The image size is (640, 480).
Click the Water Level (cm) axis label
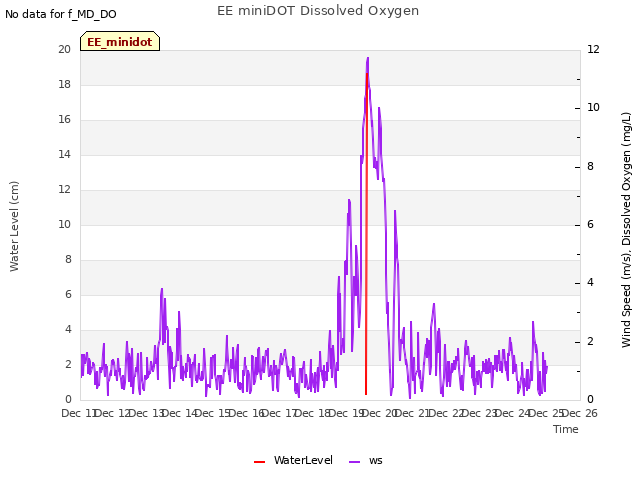coord(14,226)
